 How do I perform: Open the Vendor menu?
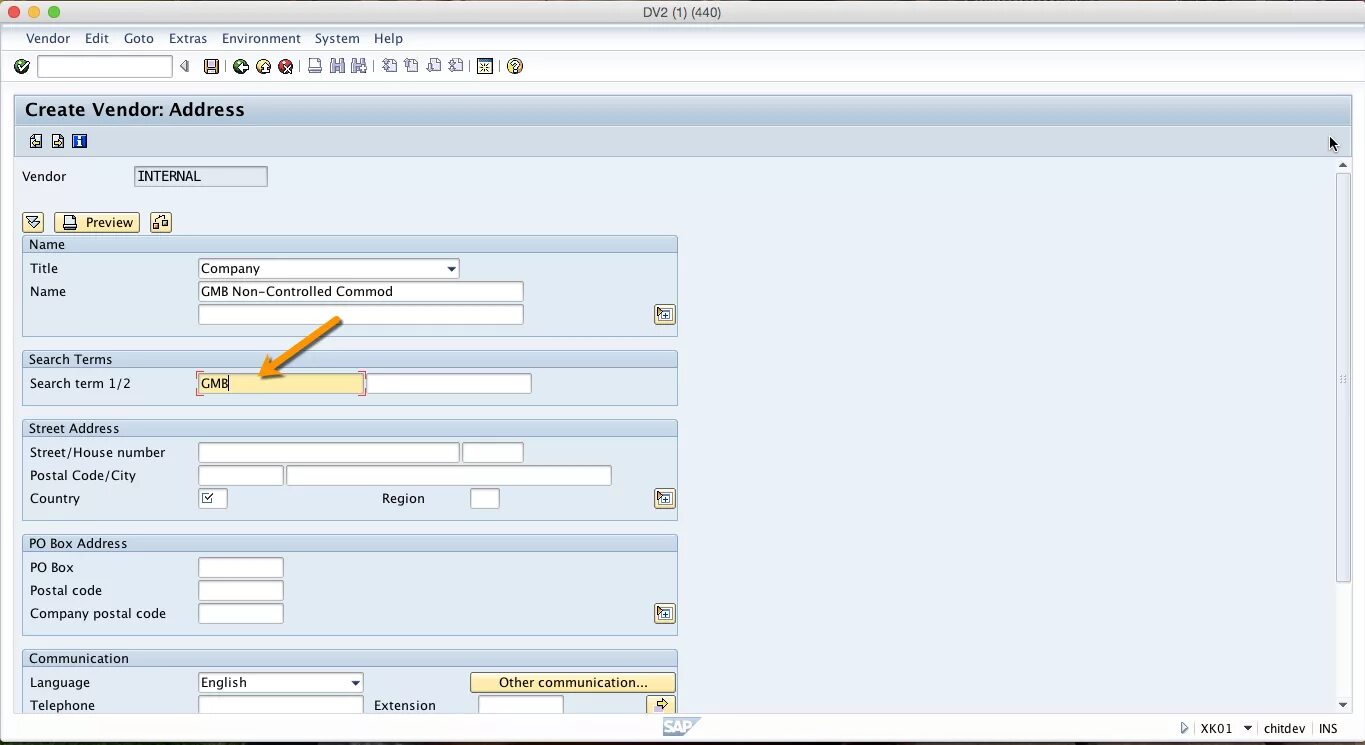[x=48, y=38]
